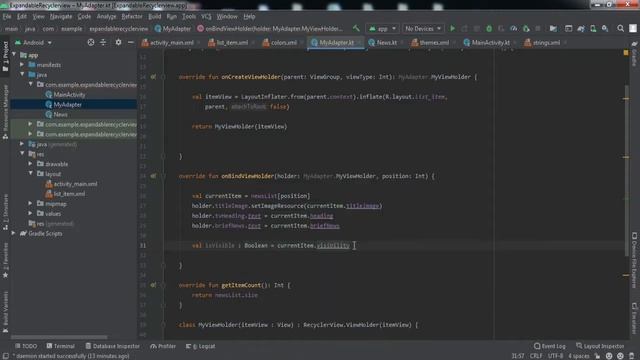Open the Navigate menu

(x=61, y=17)
